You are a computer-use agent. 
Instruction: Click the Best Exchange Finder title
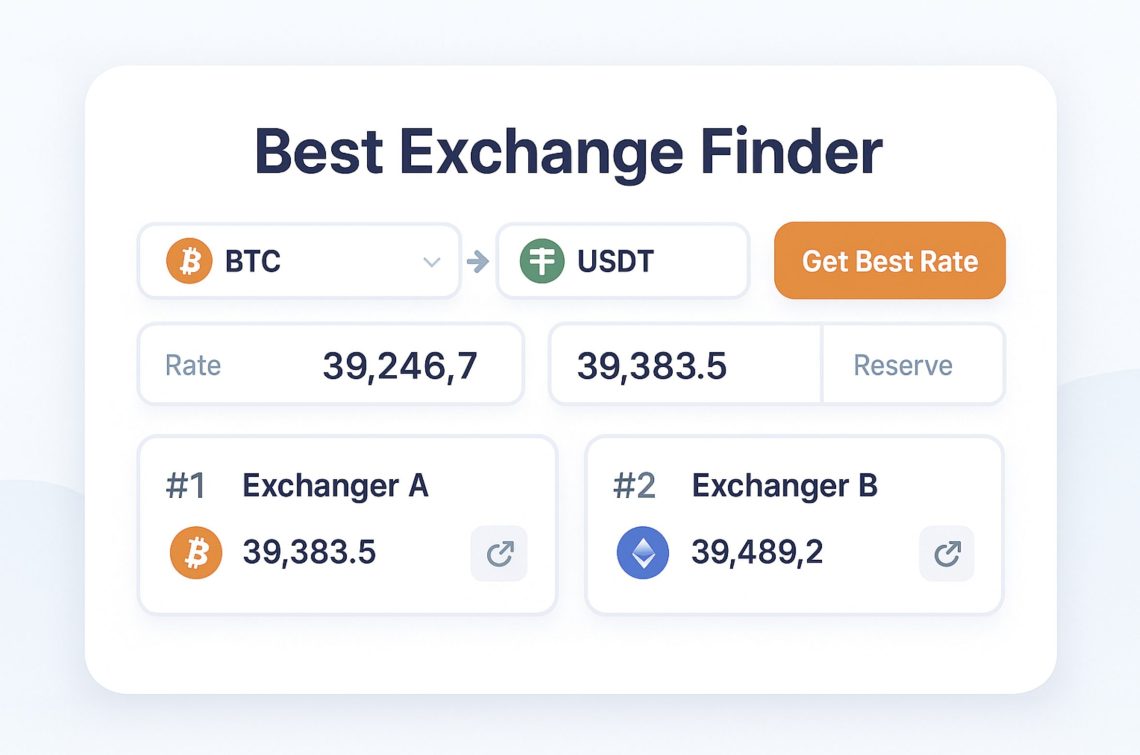tap(569, 150)
